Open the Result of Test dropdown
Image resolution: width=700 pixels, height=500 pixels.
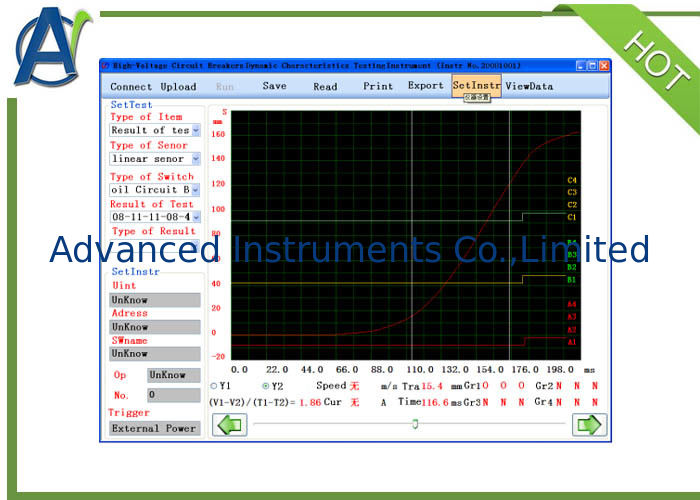[155, 217]
